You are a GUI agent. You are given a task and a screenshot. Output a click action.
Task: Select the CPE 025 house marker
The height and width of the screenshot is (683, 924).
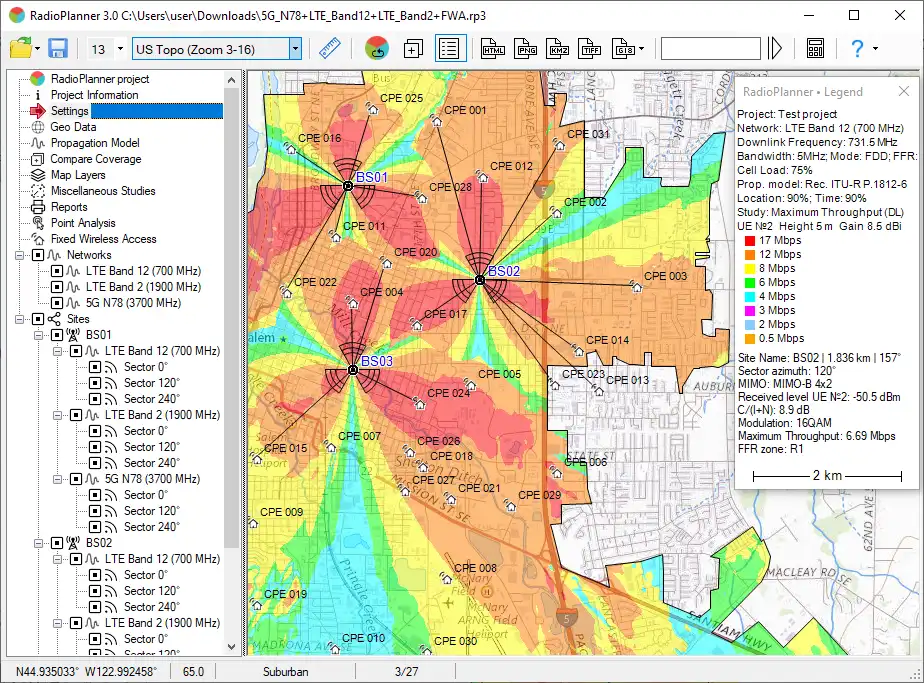click(x=372, y=108)
